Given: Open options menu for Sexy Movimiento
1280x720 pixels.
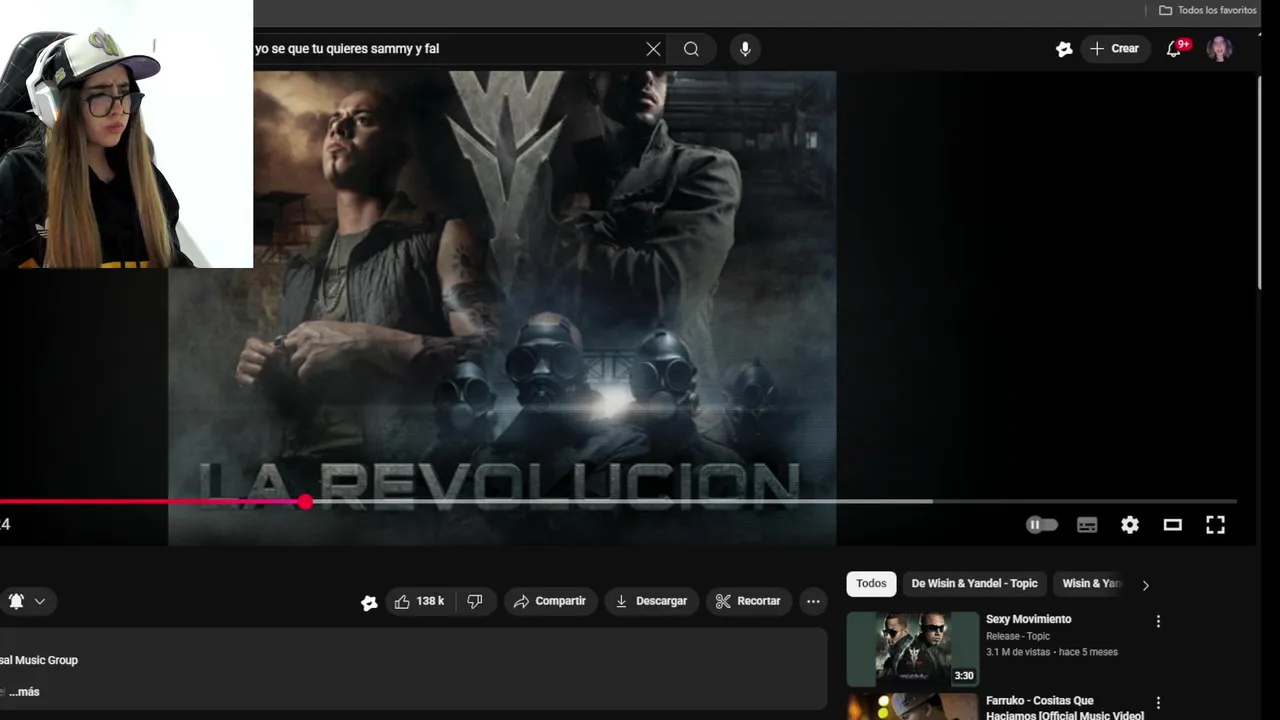Looking at the screenshot, I should 1158,621.
